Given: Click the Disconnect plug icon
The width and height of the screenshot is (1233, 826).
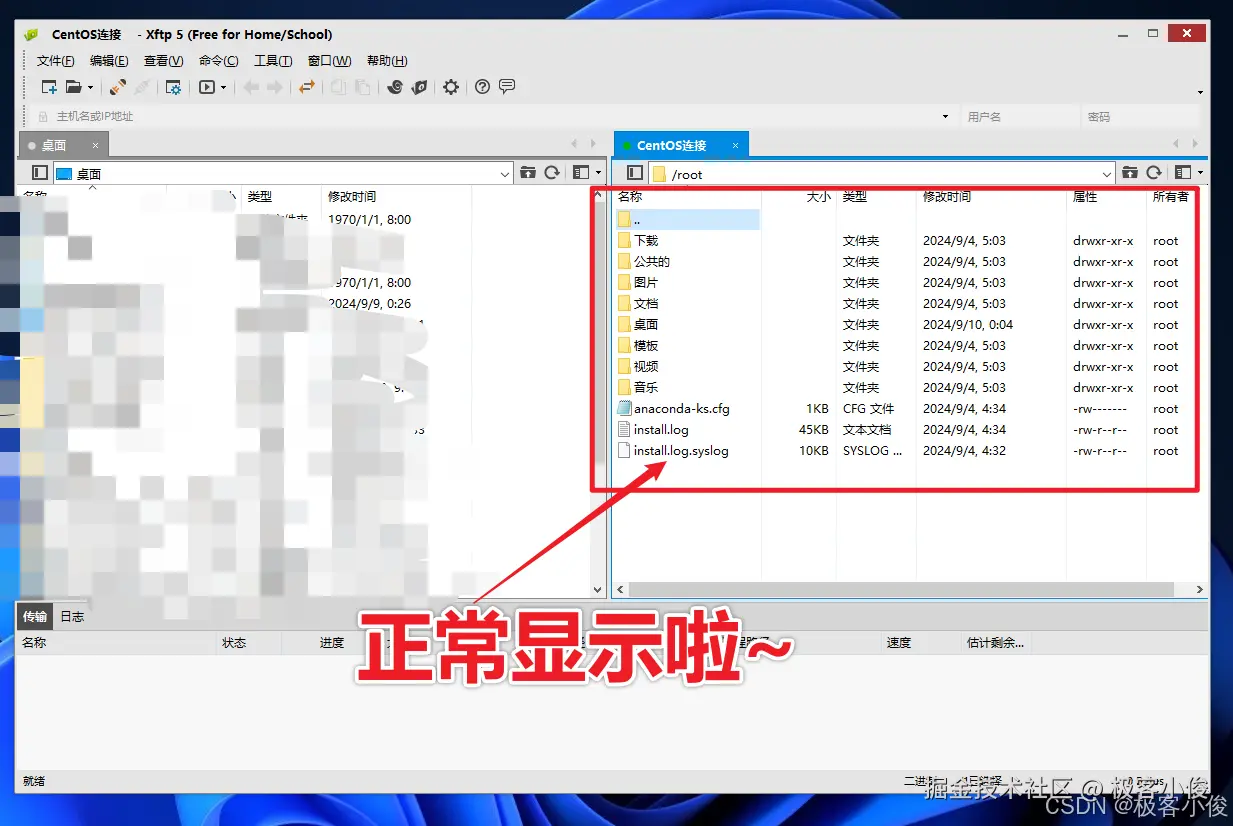Looking at the screenshot, I should click(142, 87).
